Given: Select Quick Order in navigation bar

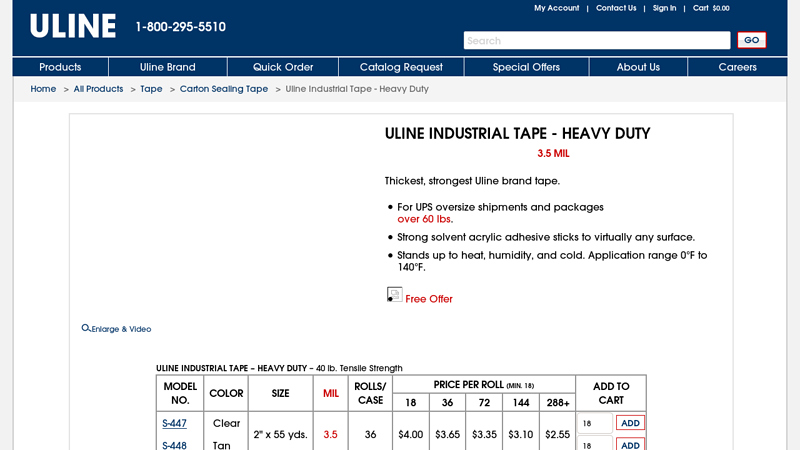Looking at the screenshot, I should click(x=283, y=67).
